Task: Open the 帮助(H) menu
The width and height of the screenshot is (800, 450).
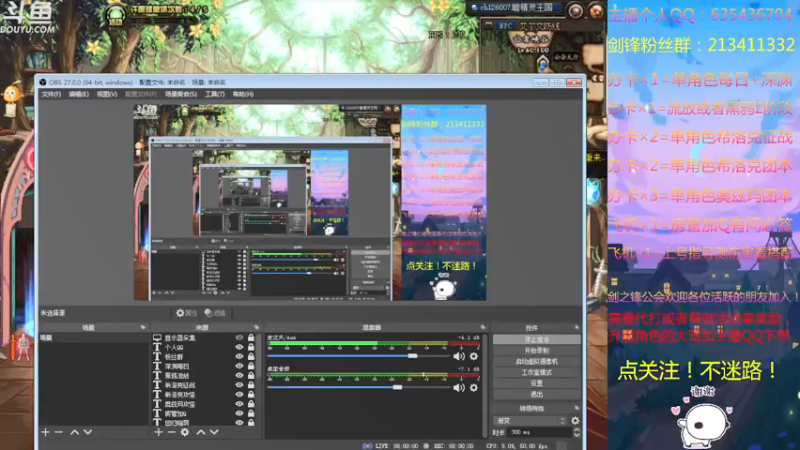Action: click(x=243, y=94)
